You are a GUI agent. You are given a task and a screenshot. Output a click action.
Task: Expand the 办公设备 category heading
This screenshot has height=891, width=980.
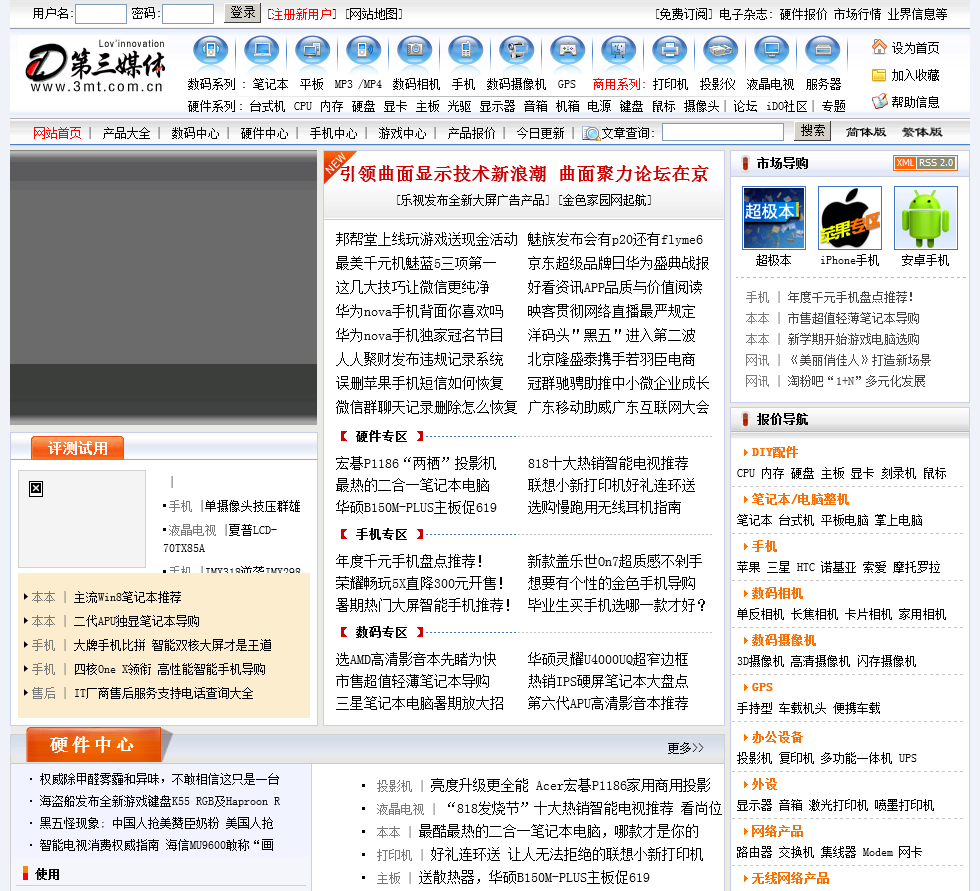pyautogui.click(x=777, y=737)
